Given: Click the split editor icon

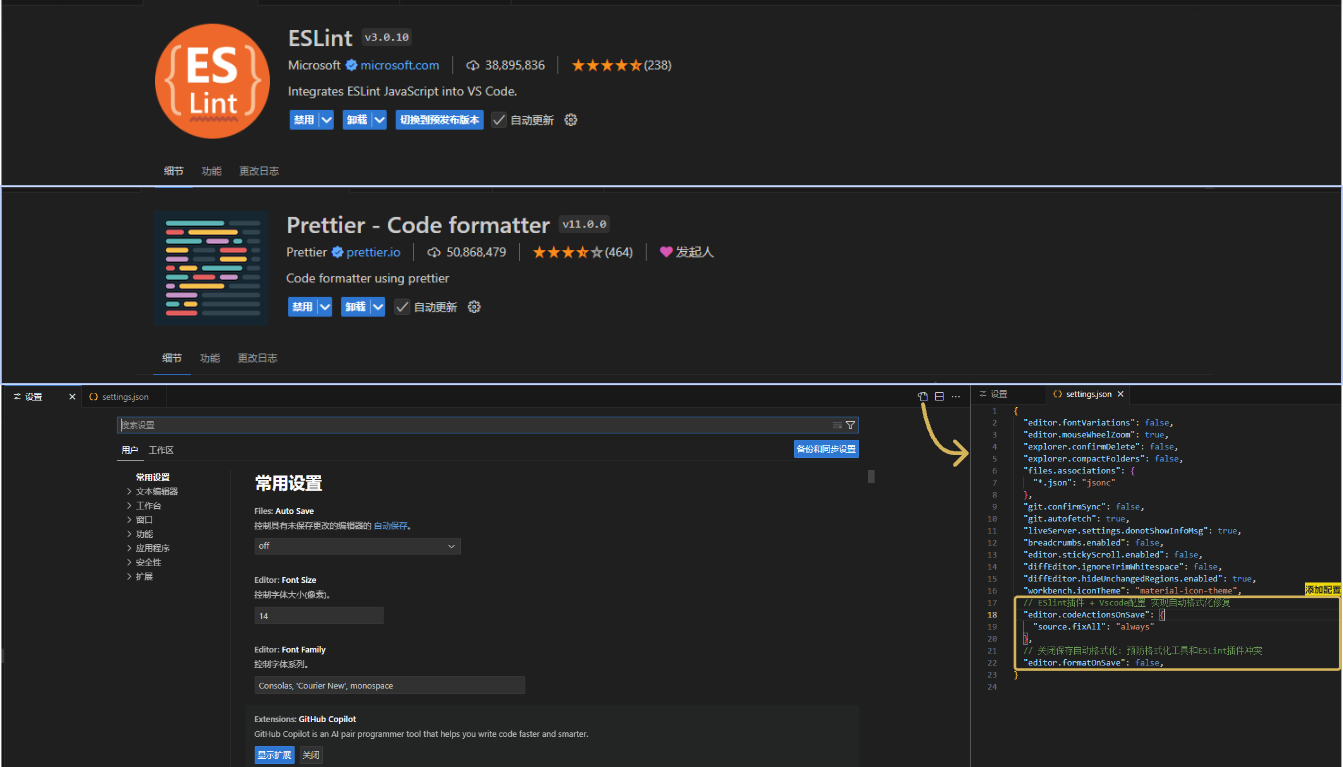Looking at the screenshot, I should (939, 397).
